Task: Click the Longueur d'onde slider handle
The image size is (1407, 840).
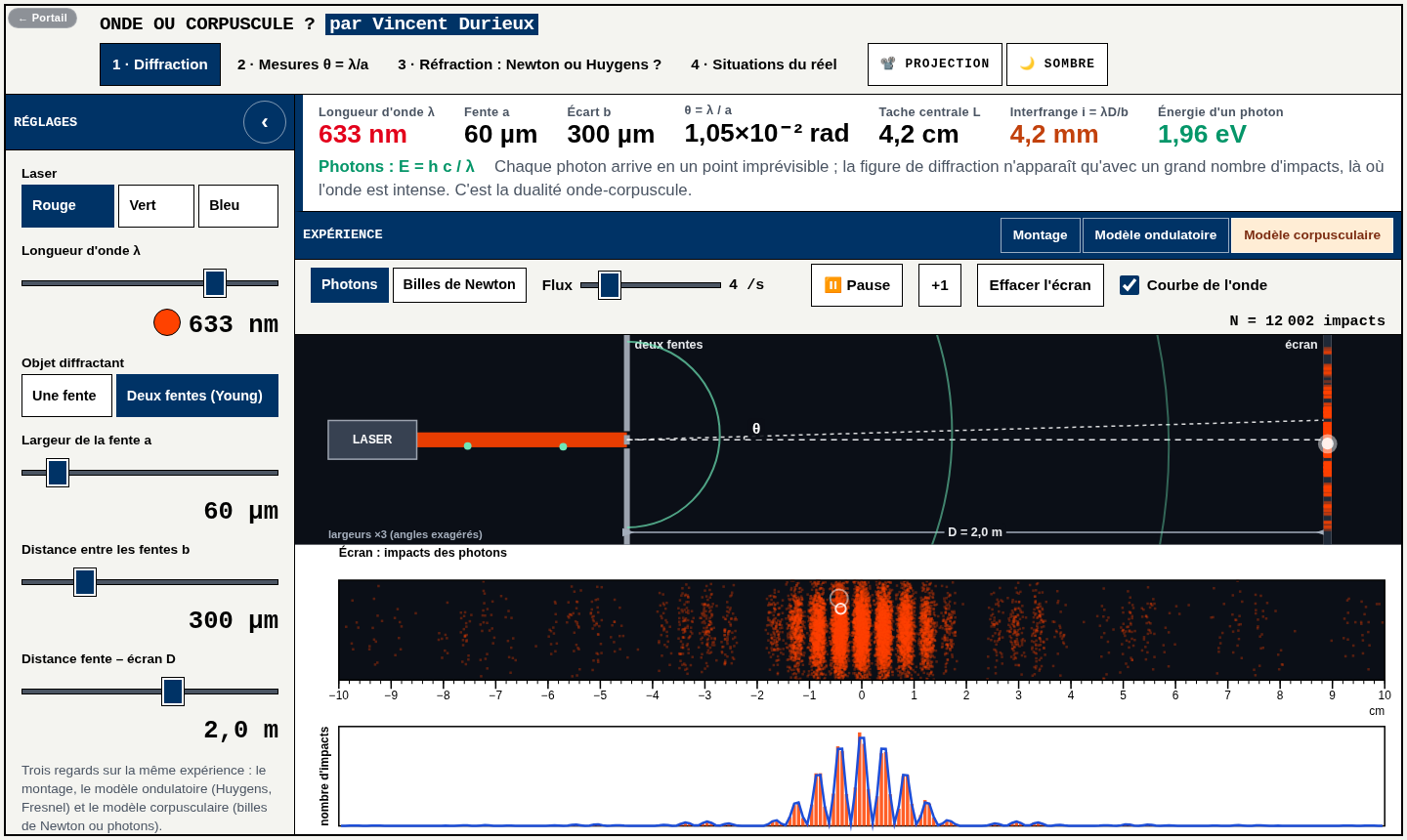Action: point(215,283)
